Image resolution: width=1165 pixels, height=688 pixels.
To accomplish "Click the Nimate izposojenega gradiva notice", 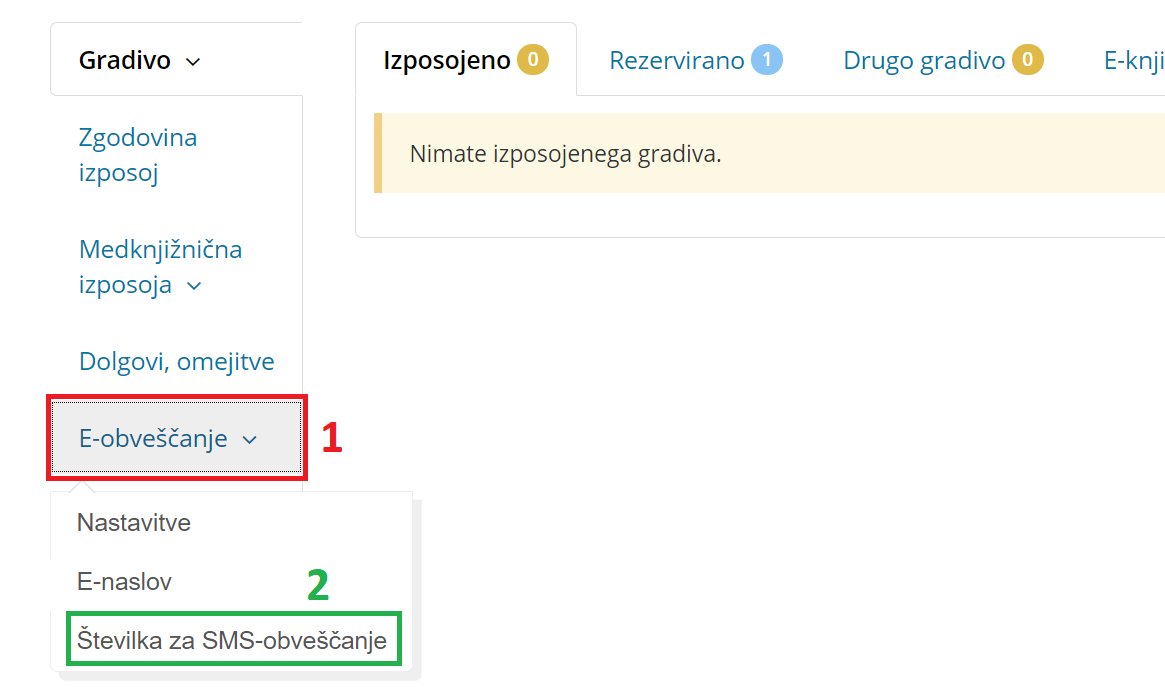I will point(770,153).
